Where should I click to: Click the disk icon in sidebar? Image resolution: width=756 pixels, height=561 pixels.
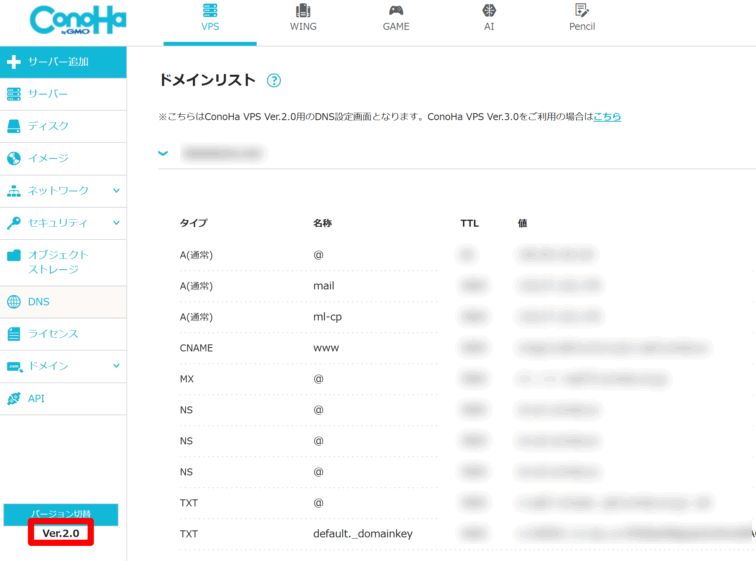click(x=14, y=126)
